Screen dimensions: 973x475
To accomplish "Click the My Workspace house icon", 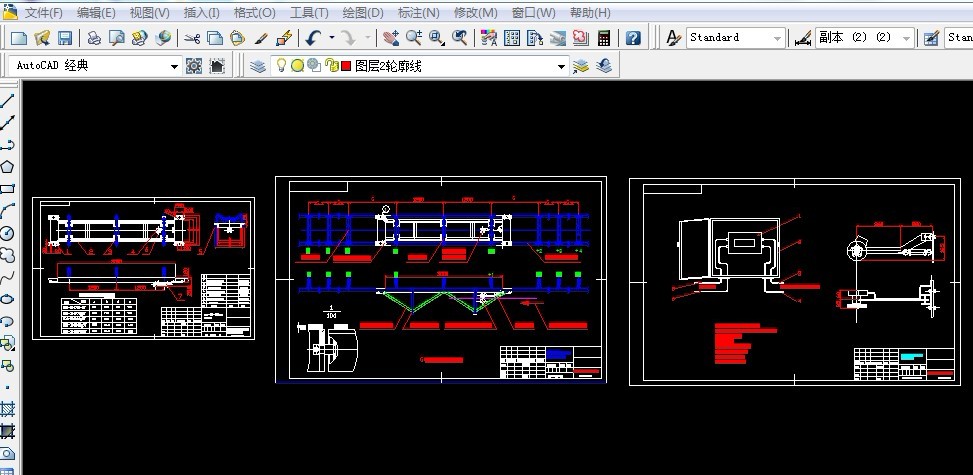I will pyautogui.click(x=217, y=66).
